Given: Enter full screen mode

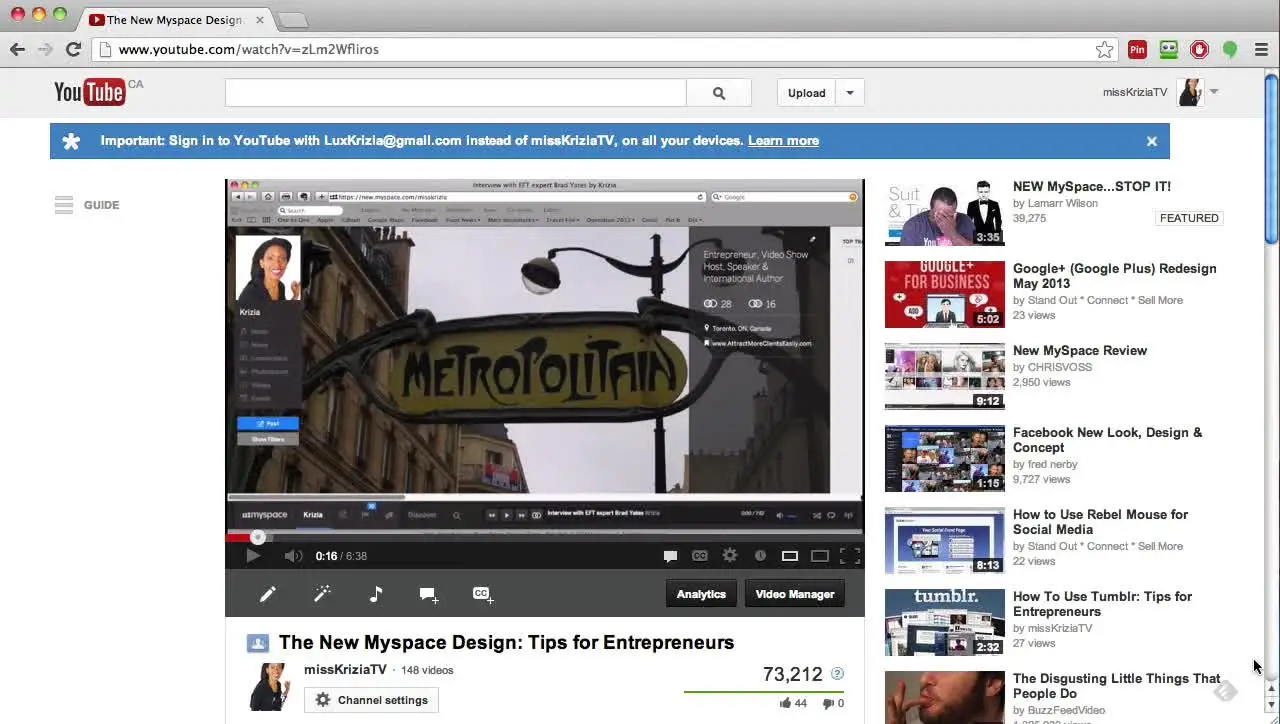Looking at the screenshot, I should (x=850, y=556).
